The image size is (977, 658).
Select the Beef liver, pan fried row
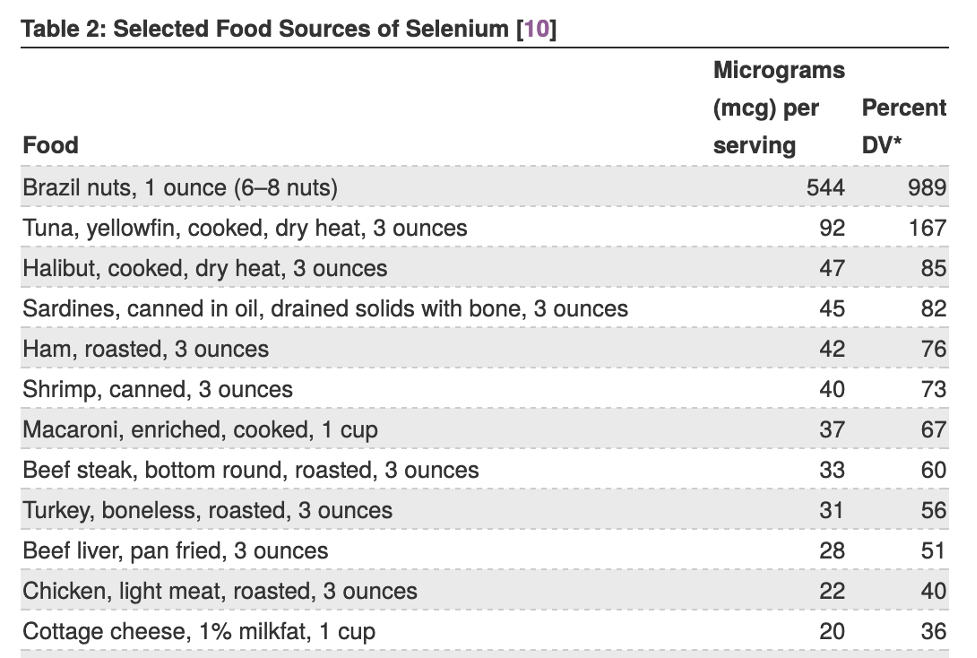485,550
